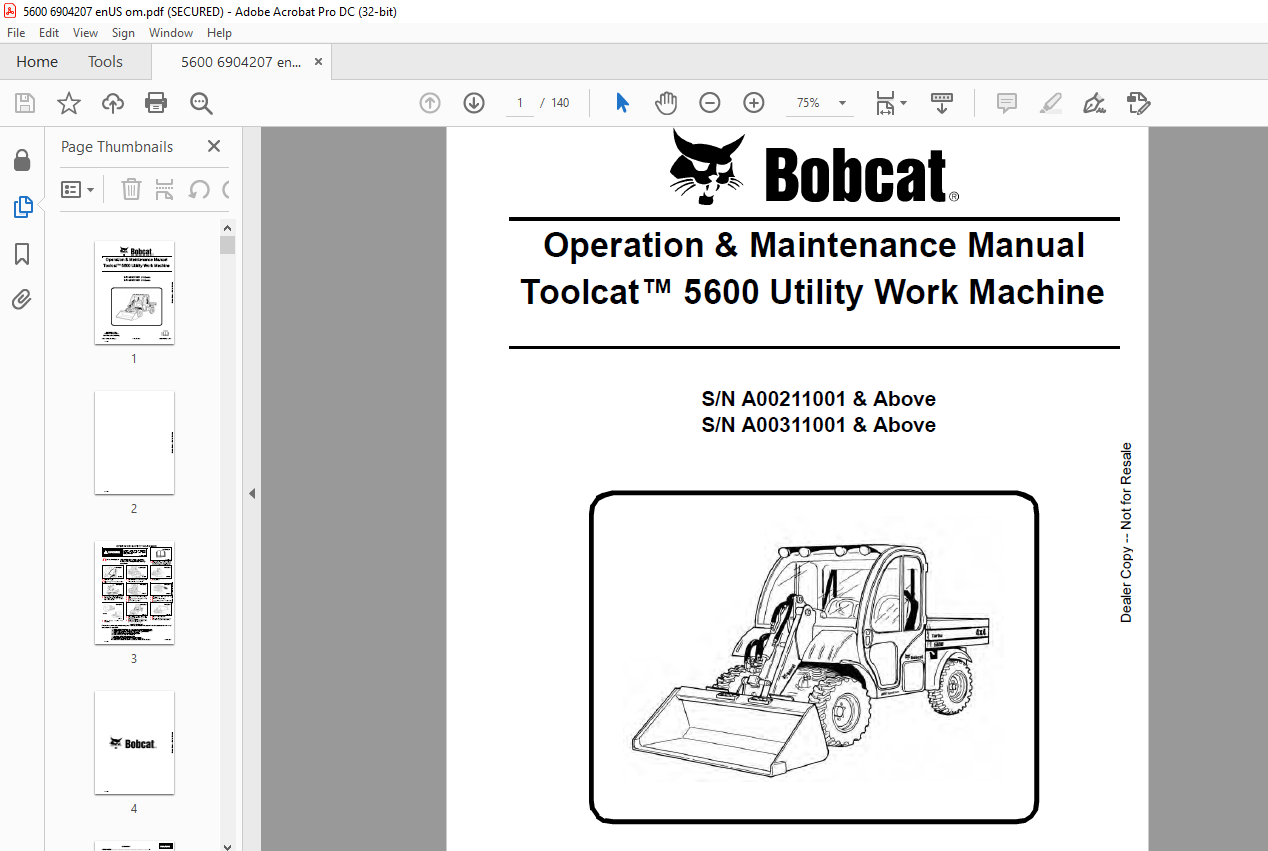Click thumbnails panel scrollbar up arrow
The height and width of the screenshot is (851, 1268).
(227, 227)
